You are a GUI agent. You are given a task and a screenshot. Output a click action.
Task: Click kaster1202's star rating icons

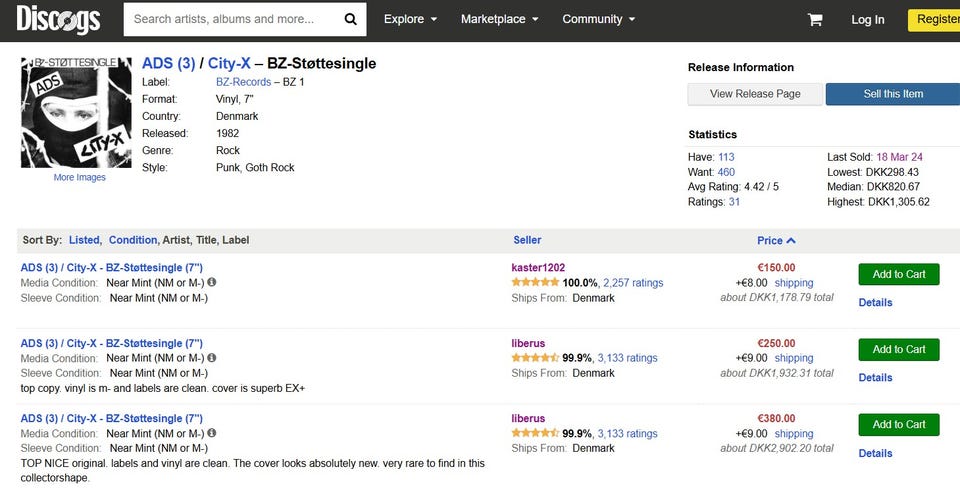pyautogui.click(x=535, y=283)
